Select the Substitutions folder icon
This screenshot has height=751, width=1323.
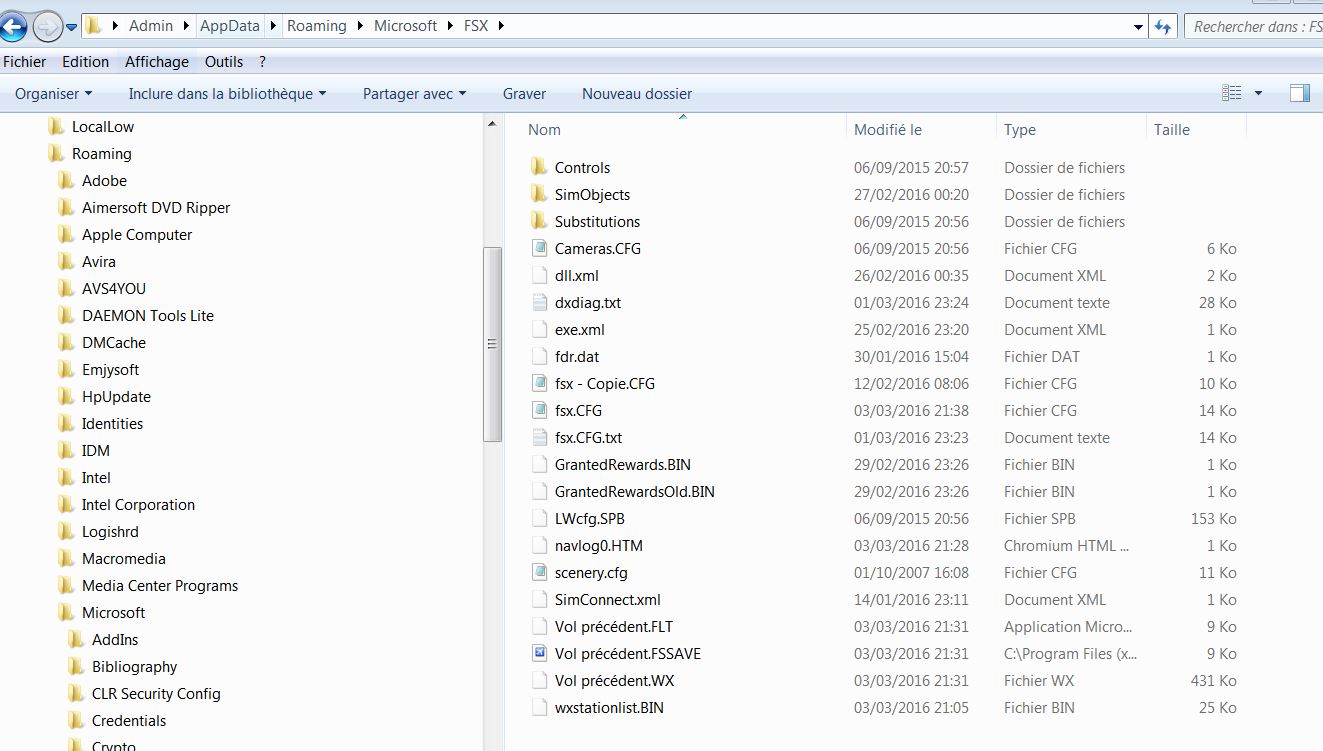point(539,221)
